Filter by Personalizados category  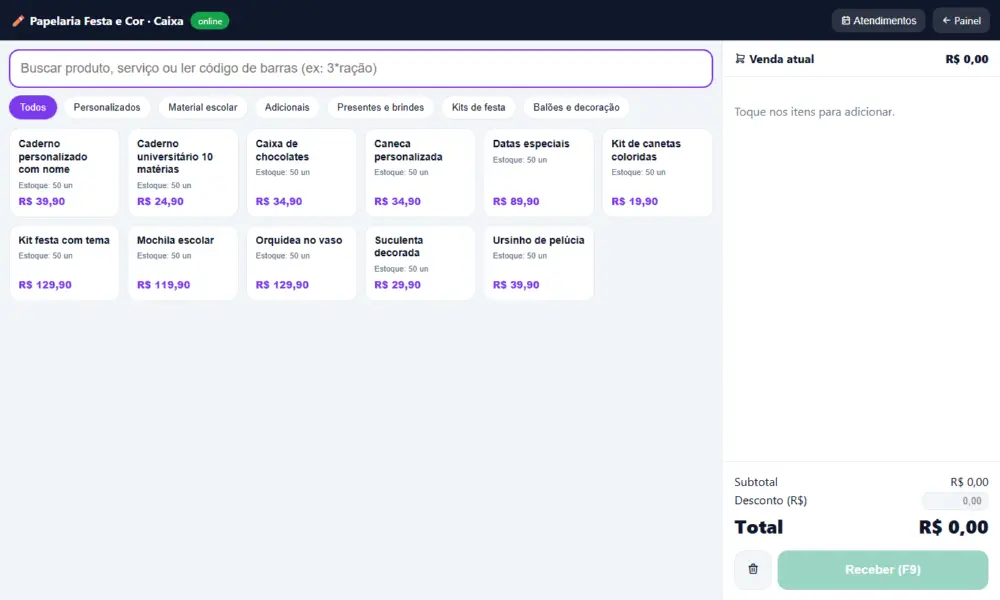[x=107, y=107]
